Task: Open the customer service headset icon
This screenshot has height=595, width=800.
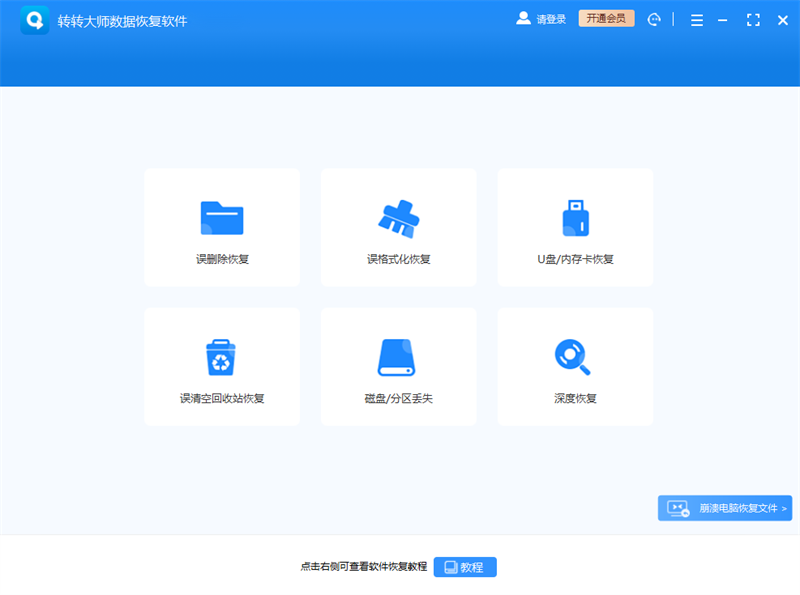Action: pos(655,19)
